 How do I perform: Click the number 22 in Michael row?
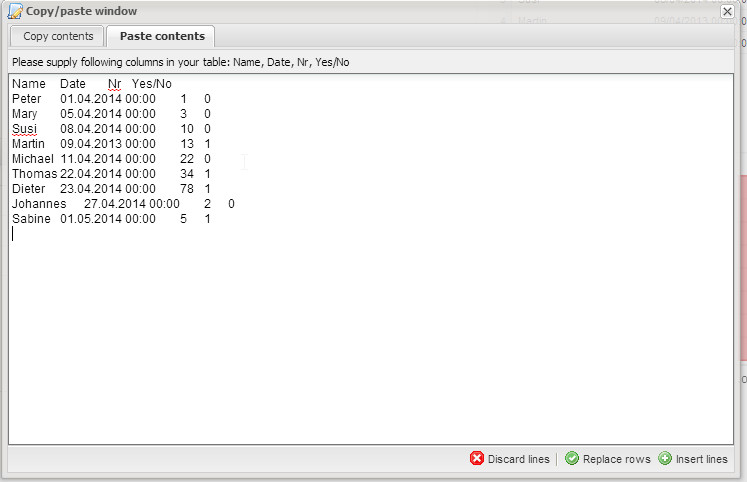187,159
